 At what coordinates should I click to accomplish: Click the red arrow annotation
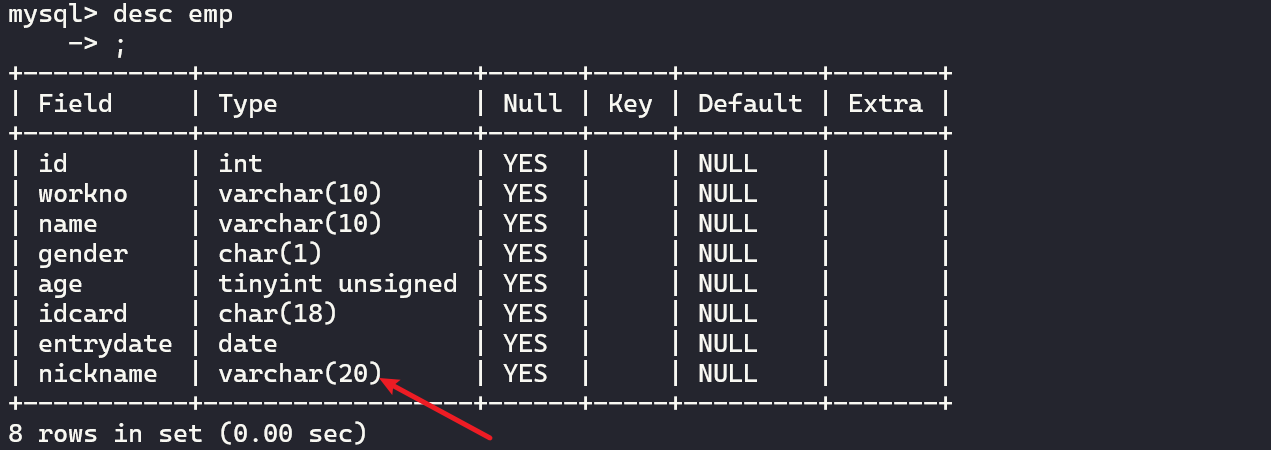440,408
